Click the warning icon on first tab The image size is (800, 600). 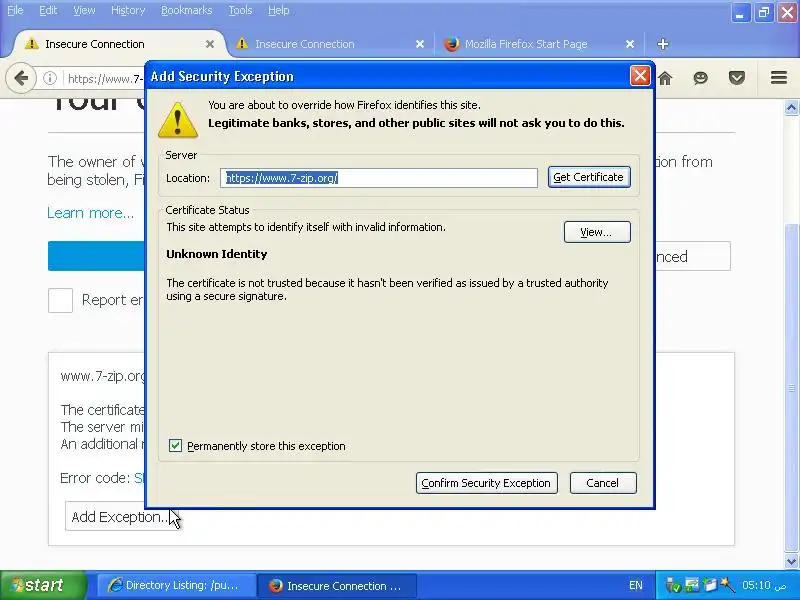click(x=32, y=44)
